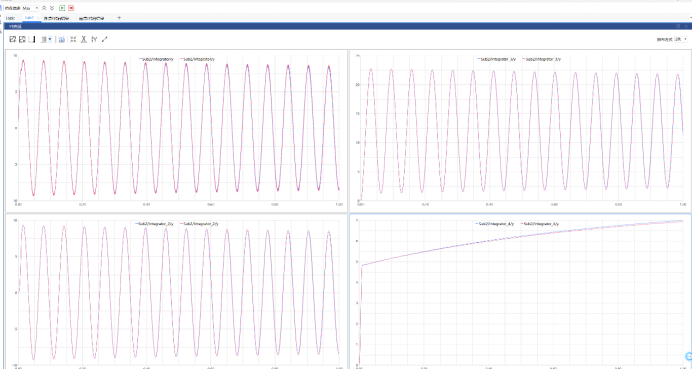Switch to the tab right of Sub1
The width and height of the screenshot is (693, 370).
point(57,18)
